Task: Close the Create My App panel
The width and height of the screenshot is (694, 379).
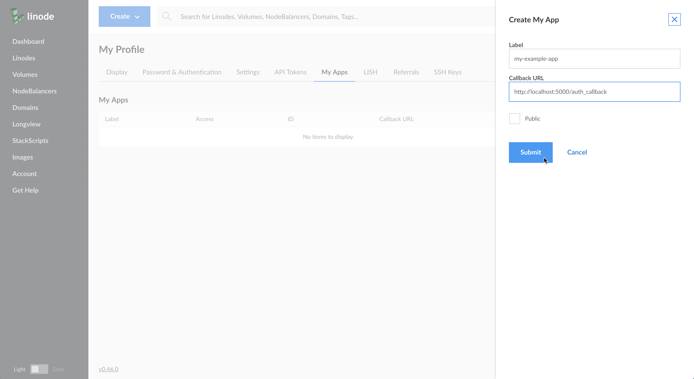Action: tap(674, 19)
